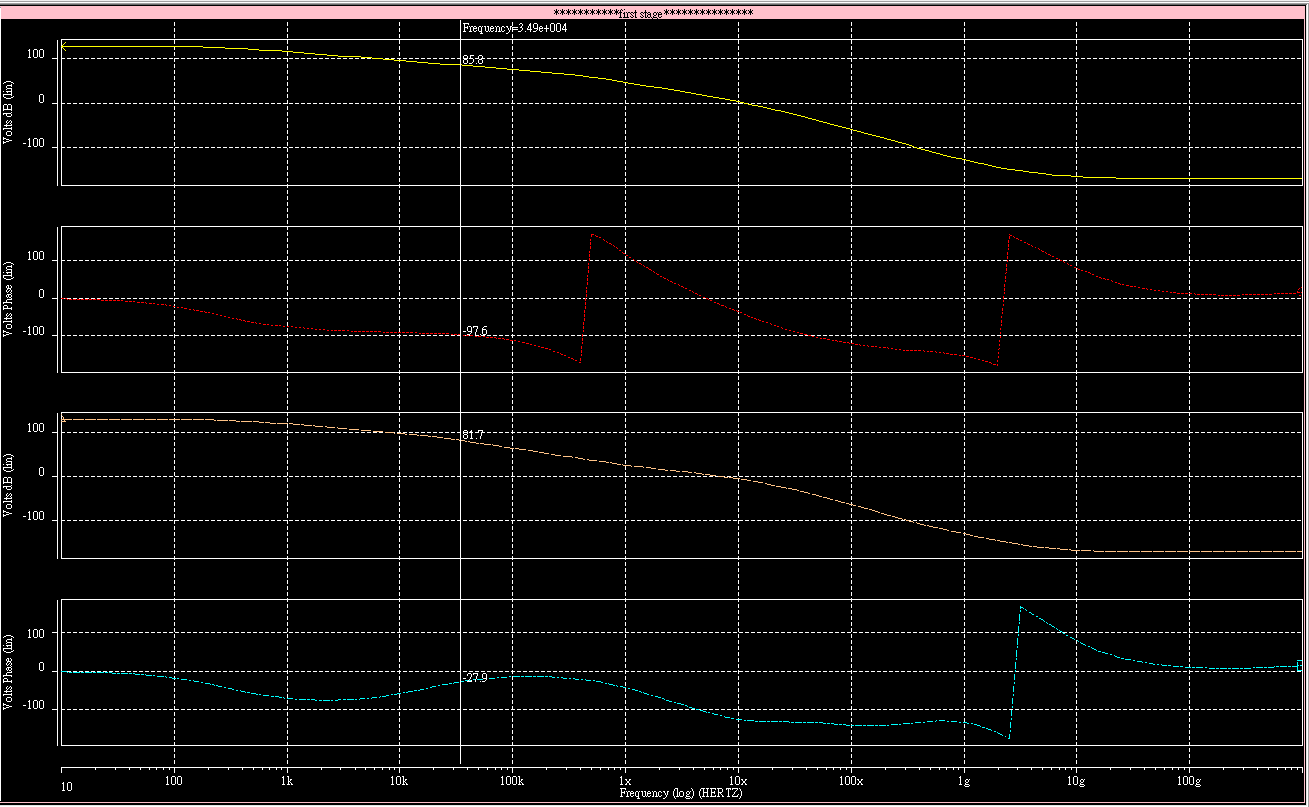This screenshot has width=1309, height=807.
Task: Click the red phase trace's first sharp peak
Action: coord(592,235)
